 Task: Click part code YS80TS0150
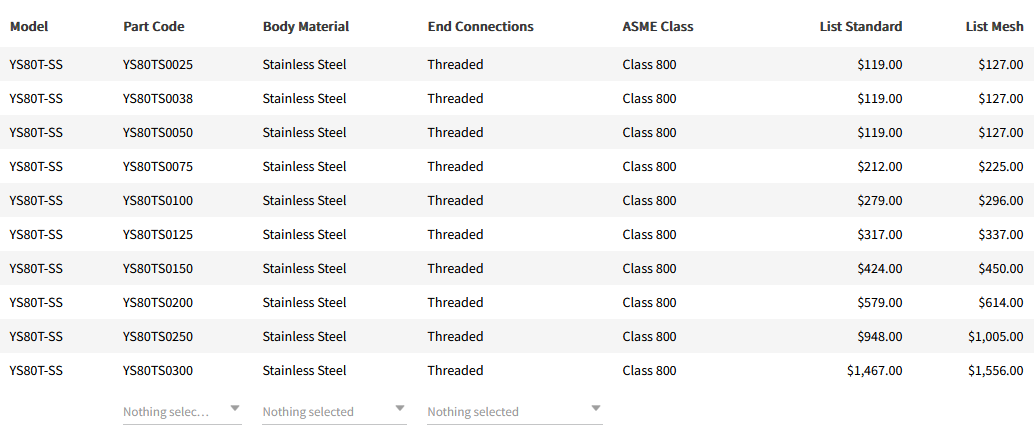(158, 269)
